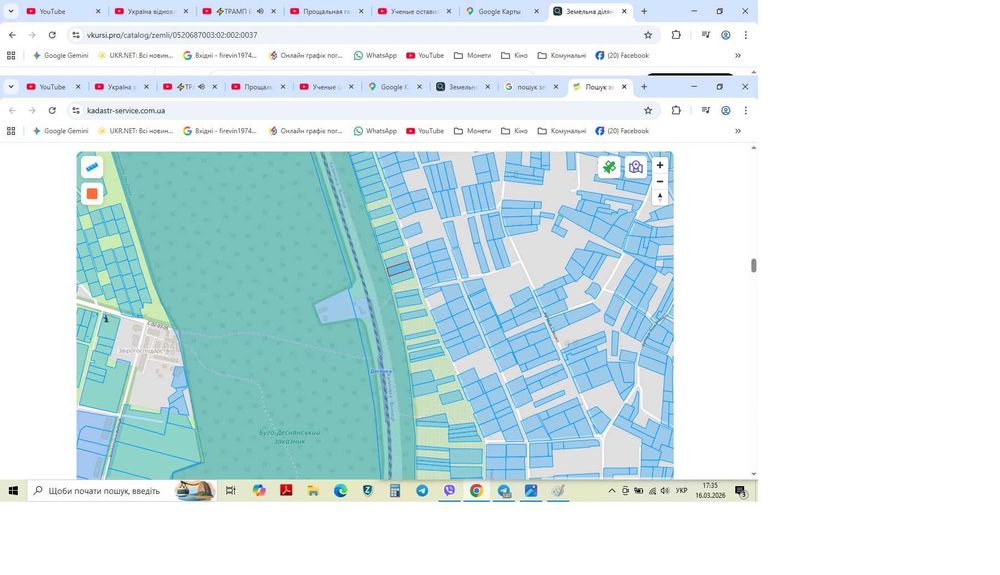Open UKR.NET bookmark in front window
The height and width of the screenshot is (575, 1000).
click(x=135, y=131)
